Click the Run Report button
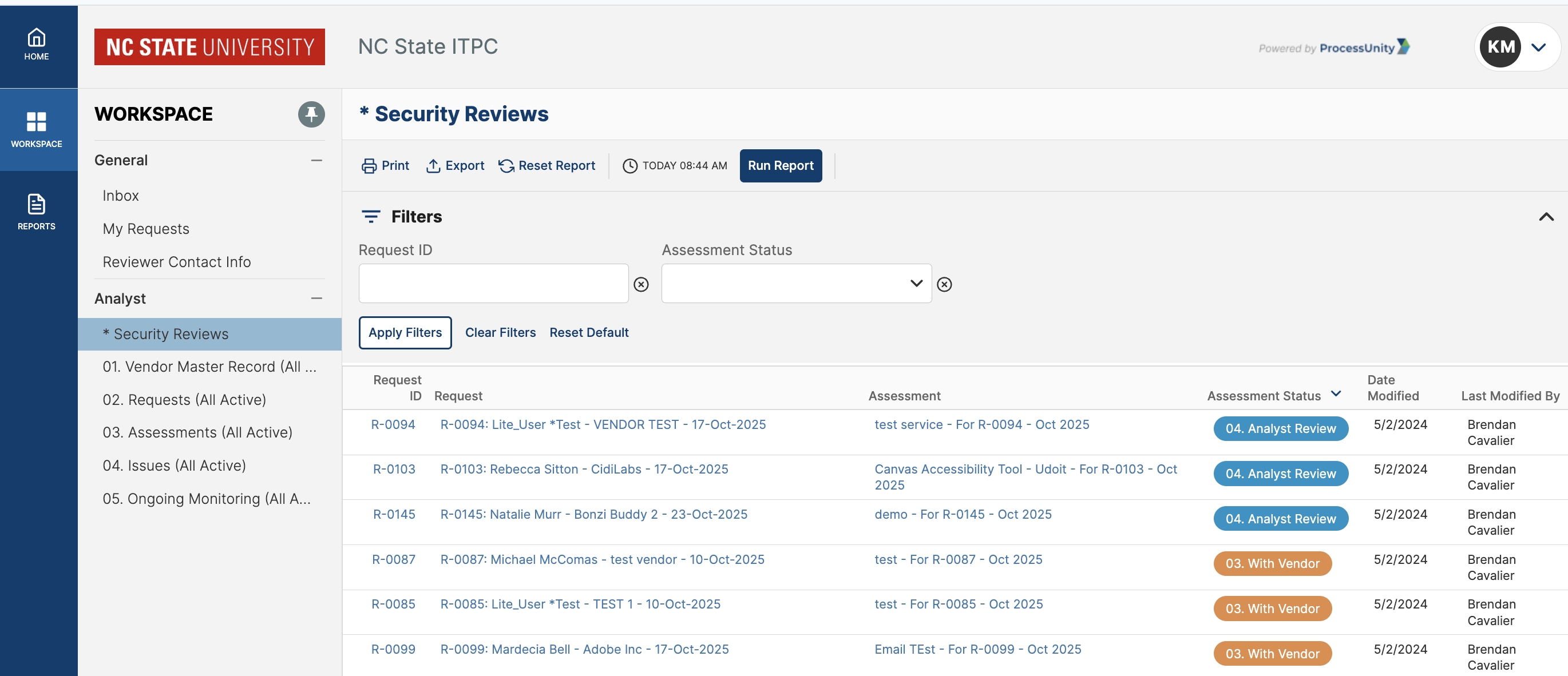The height and width of the screenshot is (676, 1568). pos(781,166)
